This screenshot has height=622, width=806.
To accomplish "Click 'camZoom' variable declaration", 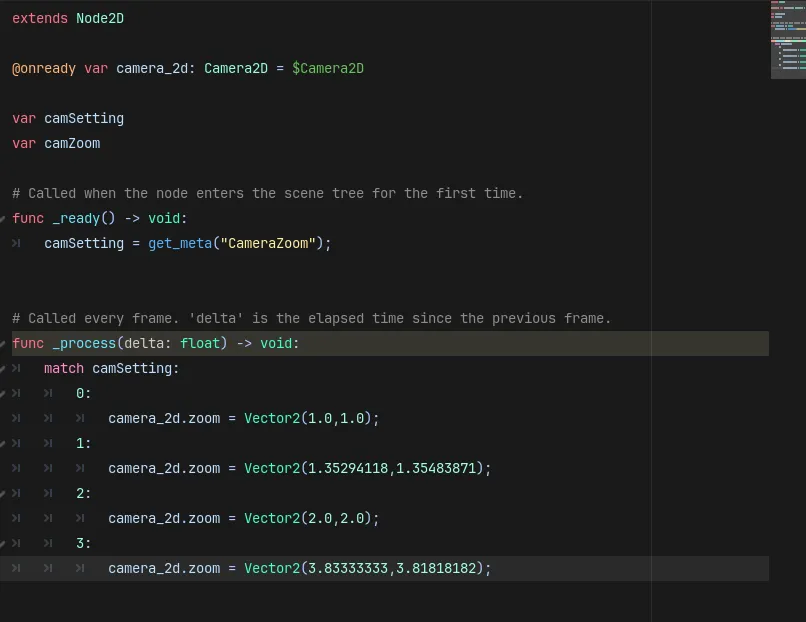I will pos(72,143).
